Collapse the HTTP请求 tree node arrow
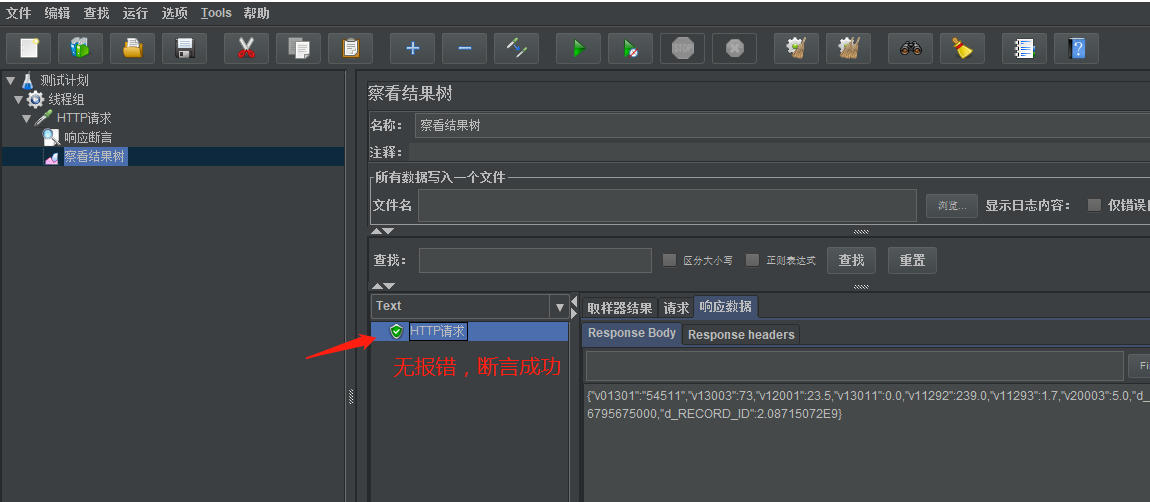 coord(26,118)
